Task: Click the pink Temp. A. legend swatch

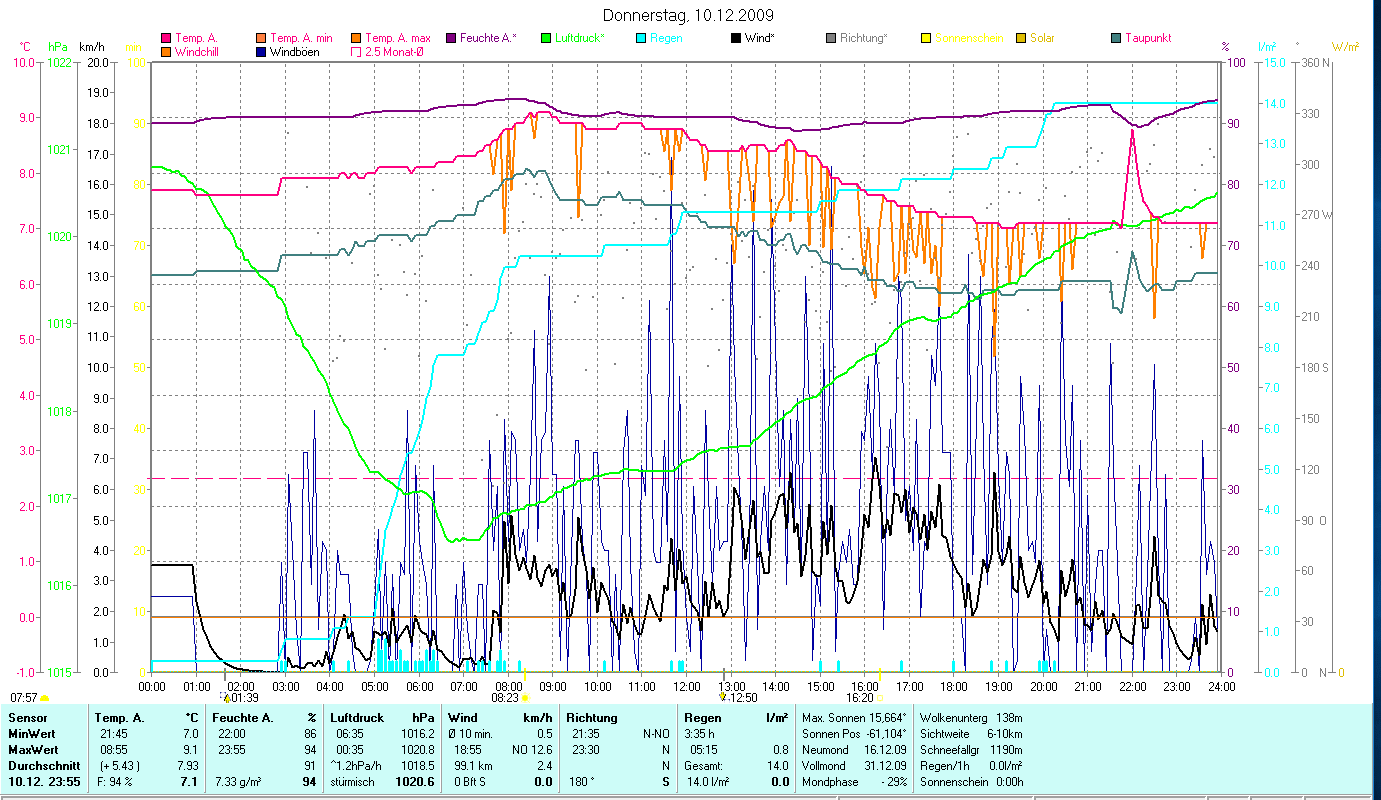Action: pyautogui.click(x=166, y=38)
